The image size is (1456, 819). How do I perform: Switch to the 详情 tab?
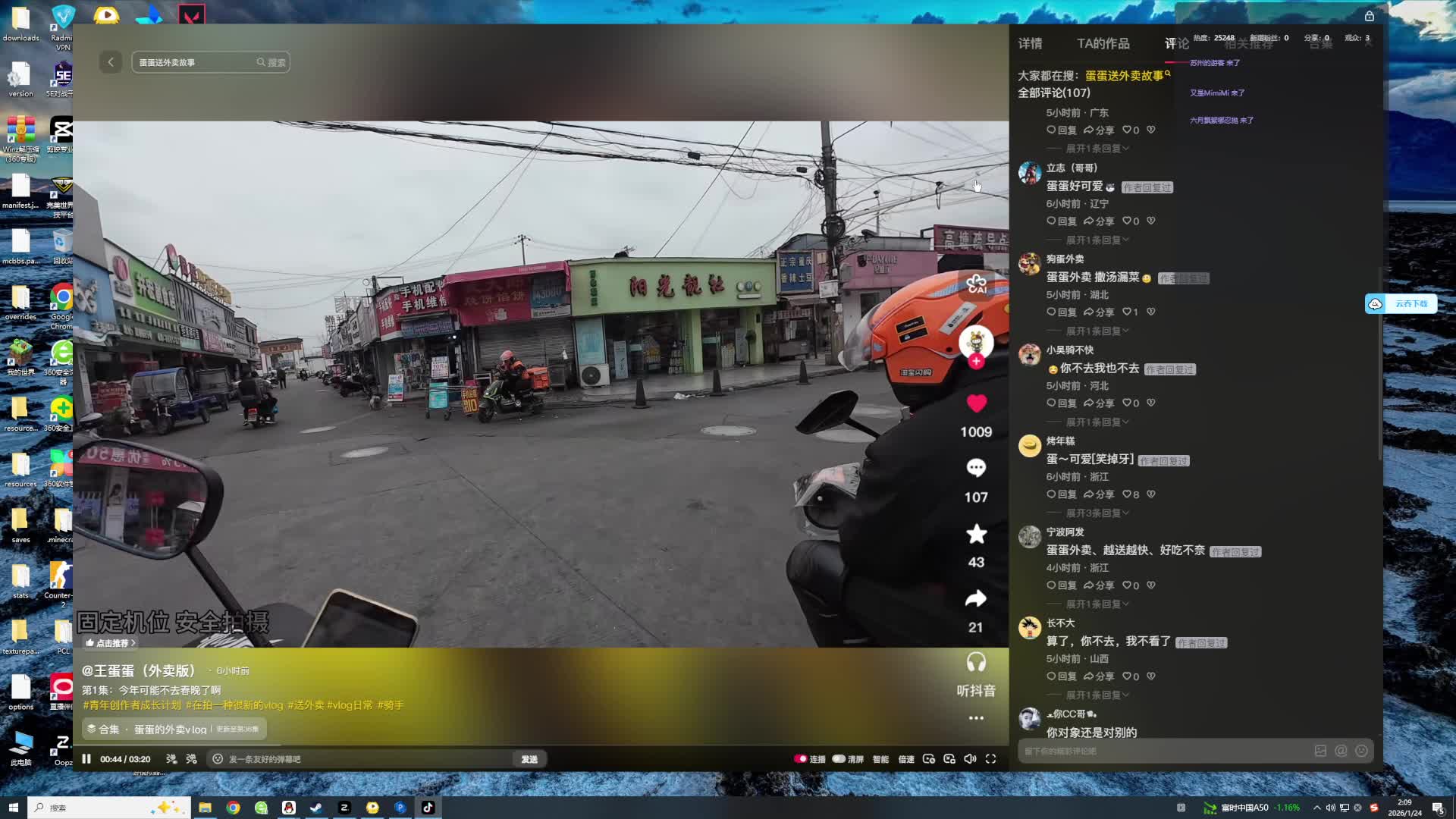point(1030,44)
